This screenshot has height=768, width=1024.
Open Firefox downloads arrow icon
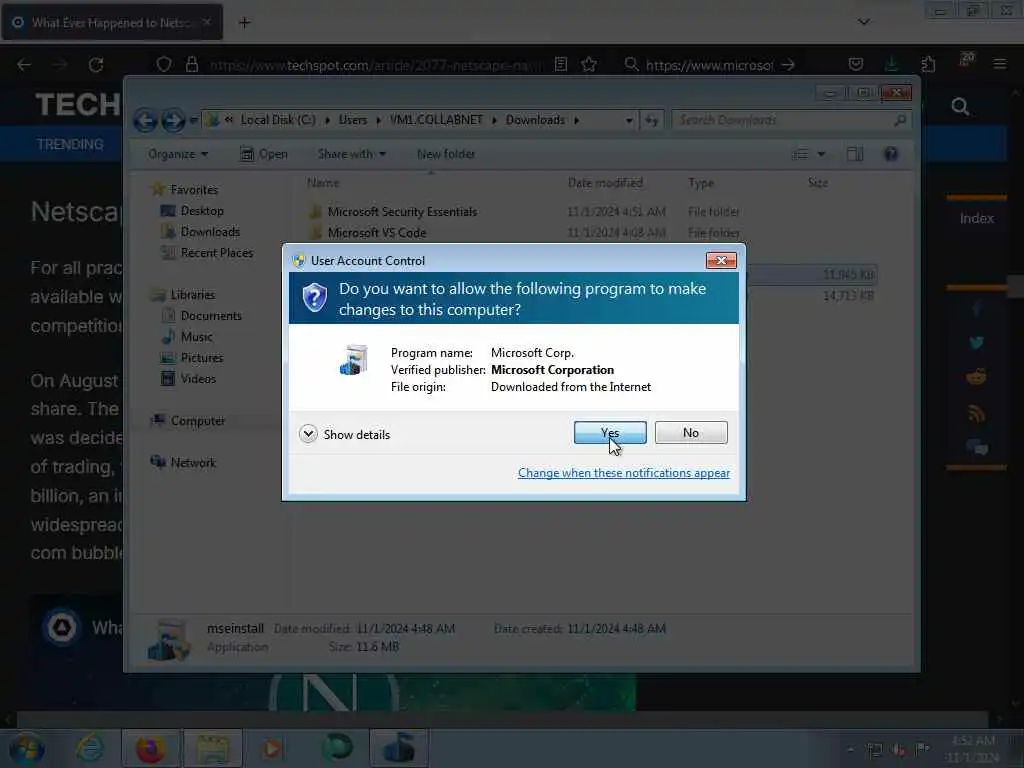point(891,64)
